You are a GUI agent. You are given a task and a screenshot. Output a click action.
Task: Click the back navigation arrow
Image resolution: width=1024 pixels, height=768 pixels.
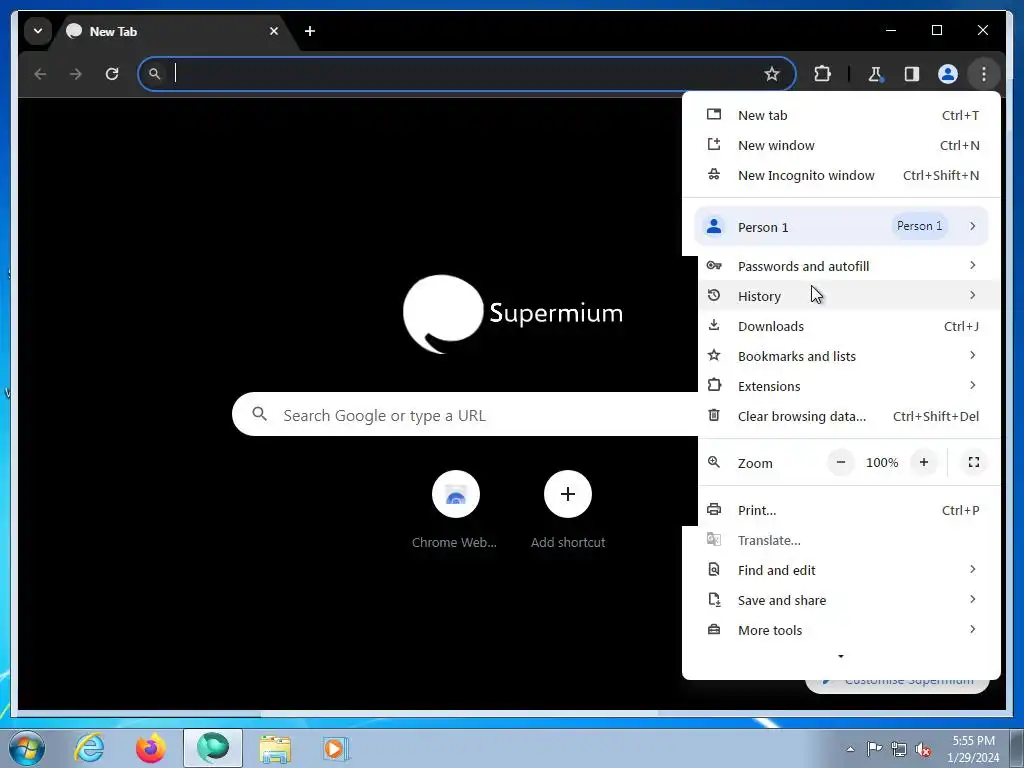[40, 74]
